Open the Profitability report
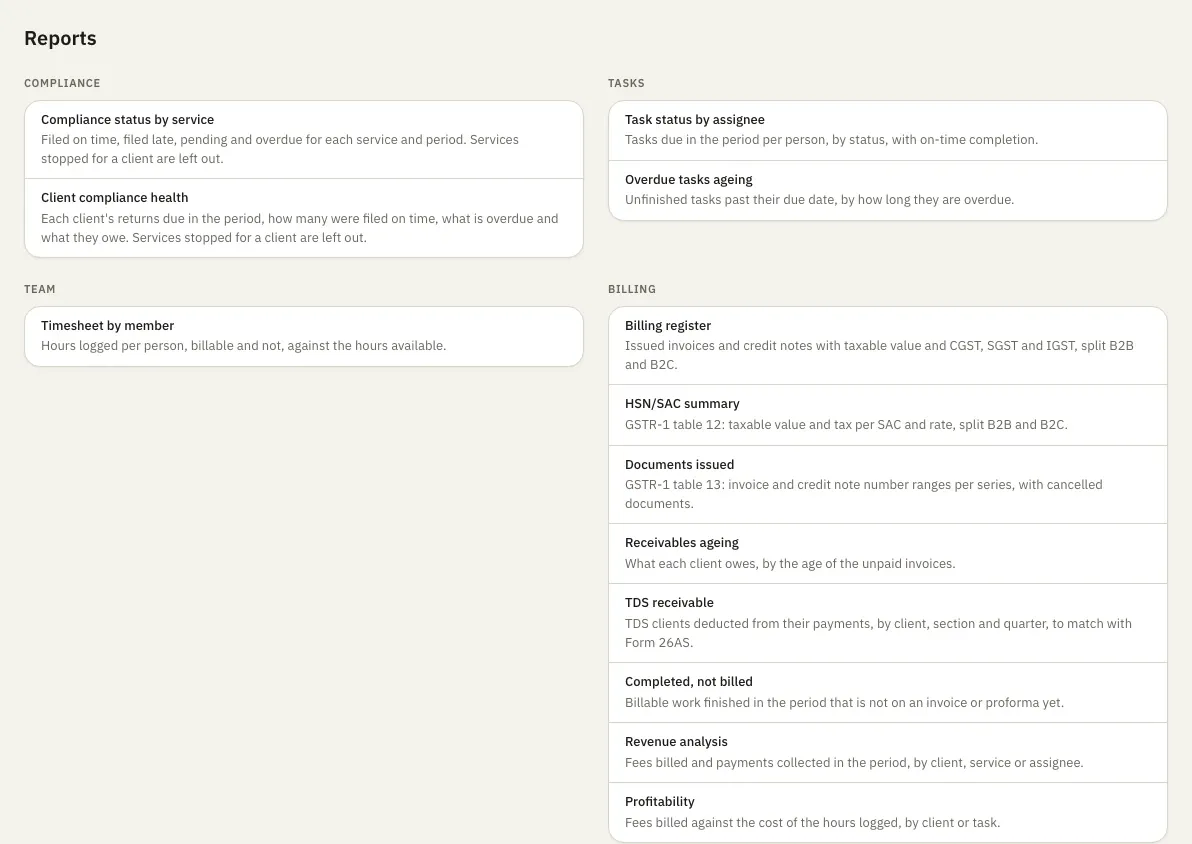Image resolution: width=1192 pixels, height=844 pixels. (887, 812)
